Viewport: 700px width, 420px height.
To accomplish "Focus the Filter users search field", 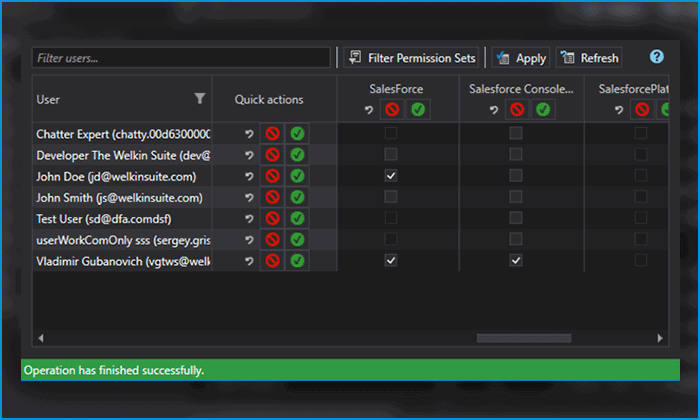I will click(x=181, y=58).
